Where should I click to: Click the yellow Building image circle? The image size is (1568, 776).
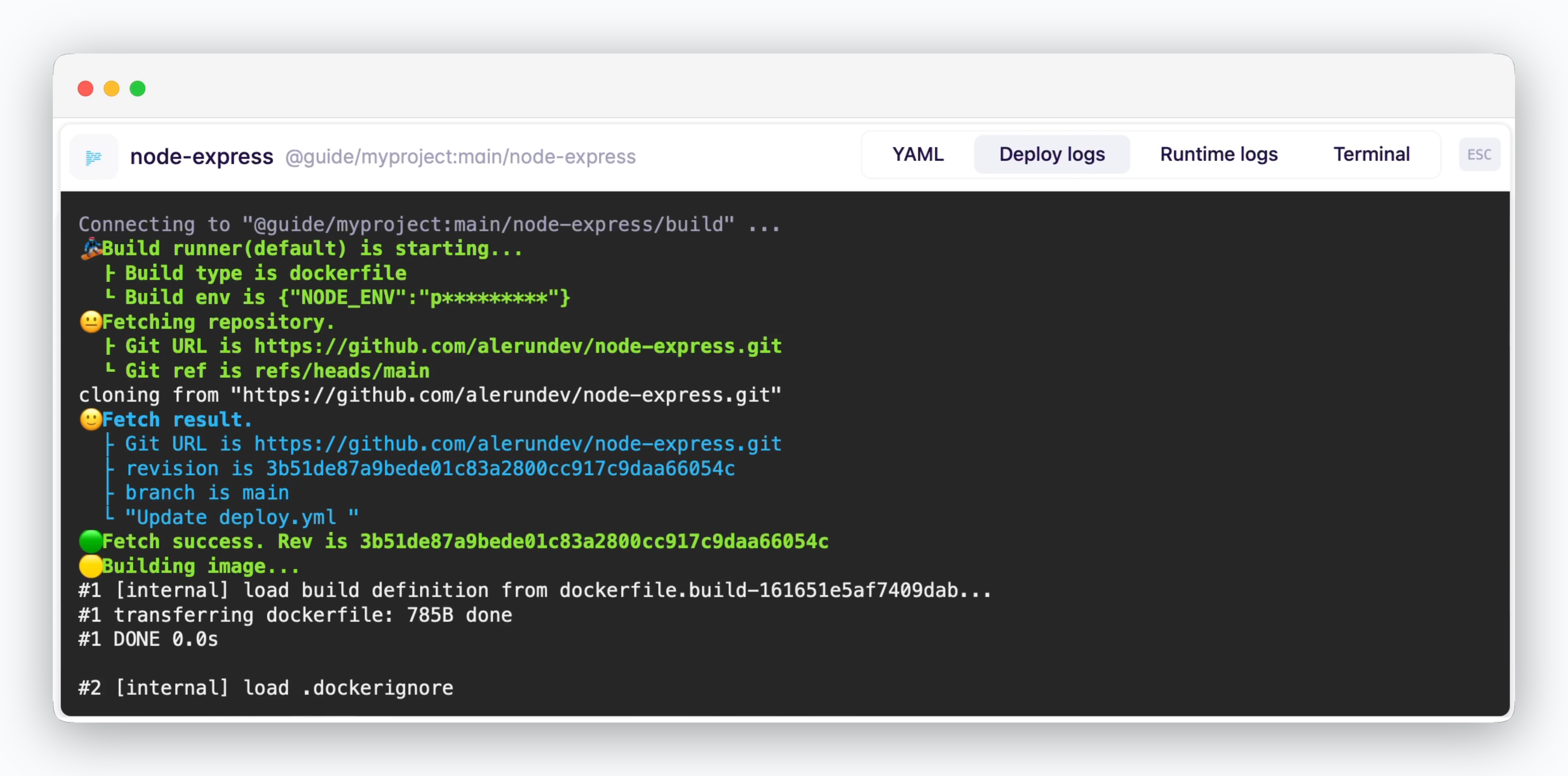click(91, 566)
